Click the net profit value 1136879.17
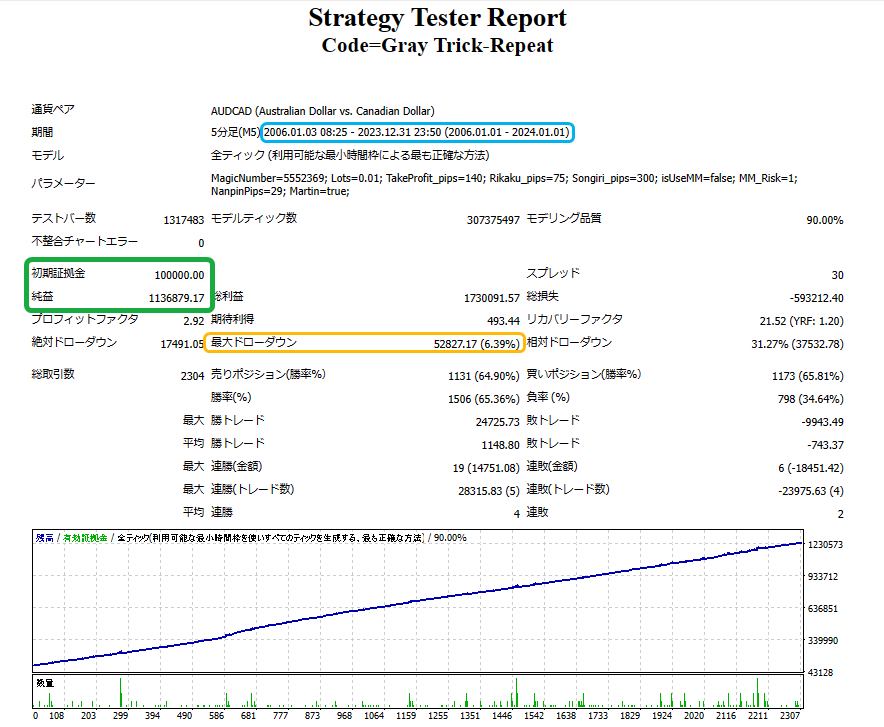This screenshot has width=884, height=727. coord(176,298)
